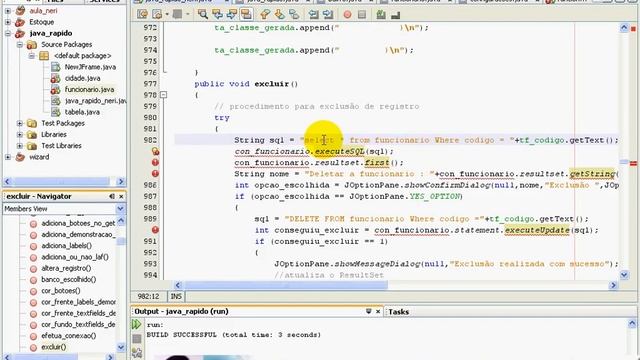This screenshot has width=640, height=360.
Task: Click Next Bookmark toolbar icon
Action: point(279,15)
